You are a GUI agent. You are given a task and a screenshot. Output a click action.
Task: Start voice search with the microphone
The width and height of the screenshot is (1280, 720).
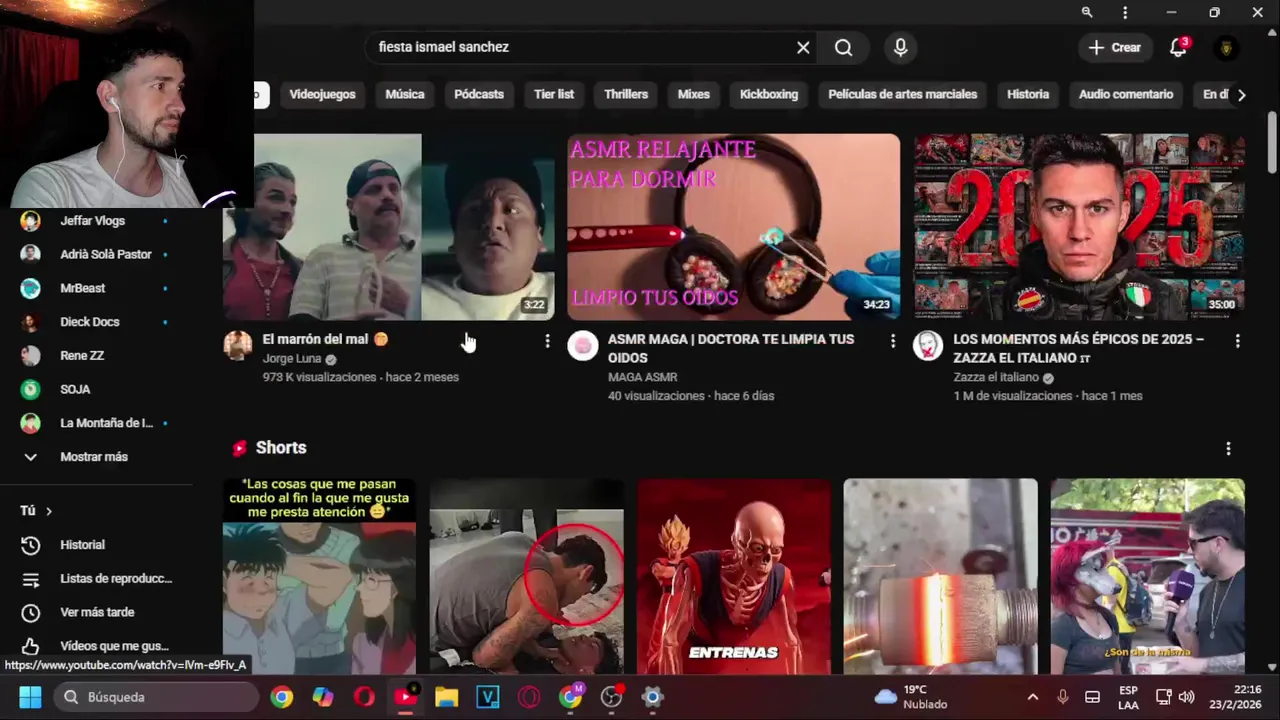901,47
